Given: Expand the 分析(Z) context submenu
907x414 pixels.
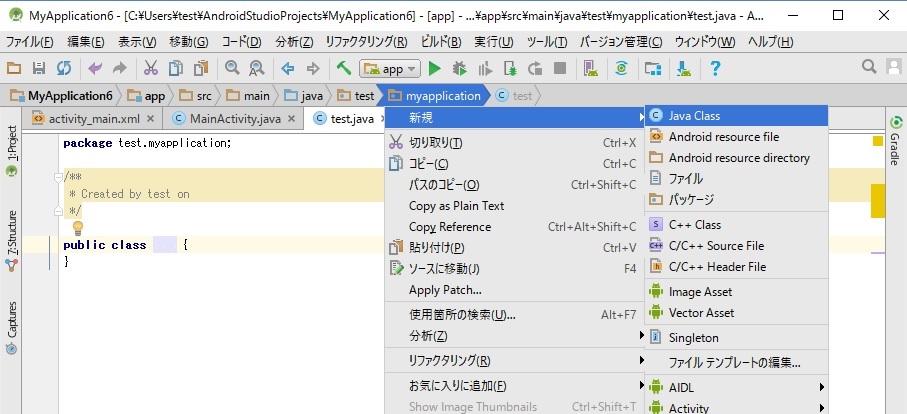Looking at the screenshot, I should (x=514, y=336).
